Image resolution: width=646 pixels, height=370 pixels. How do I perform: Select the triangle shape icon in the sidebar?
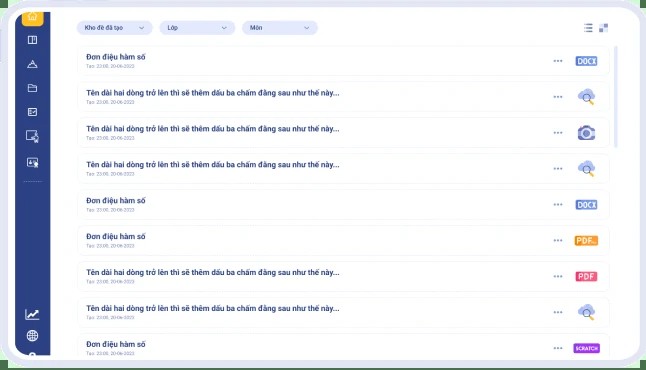pos(32,64)
